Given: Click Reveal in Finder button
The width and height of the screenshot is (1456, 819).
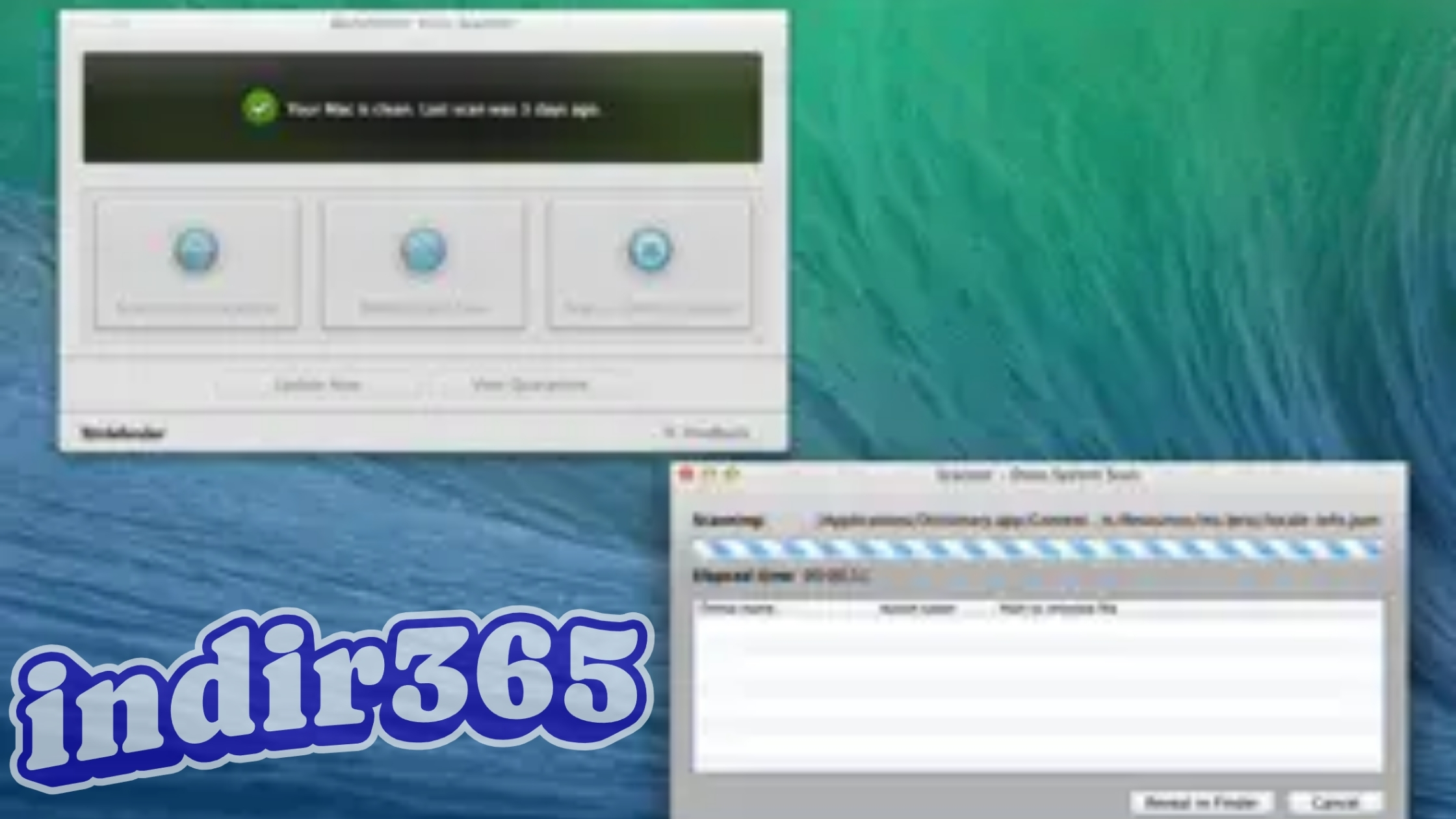Looking at the screenshot, I should (x=1201, y=802).
